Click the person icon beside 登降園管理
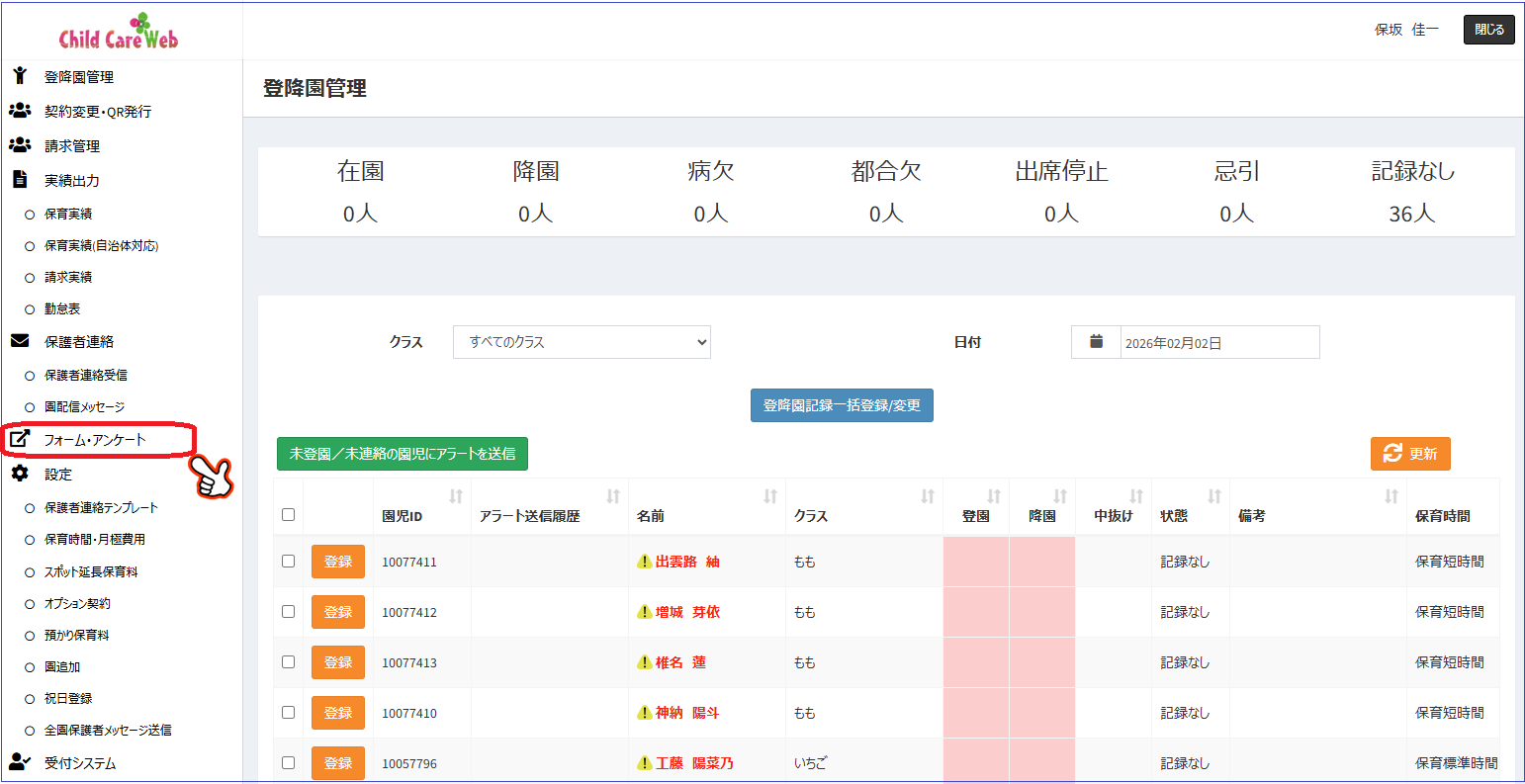The width and height of the screenshot is (1525, 784). point(20,76)
